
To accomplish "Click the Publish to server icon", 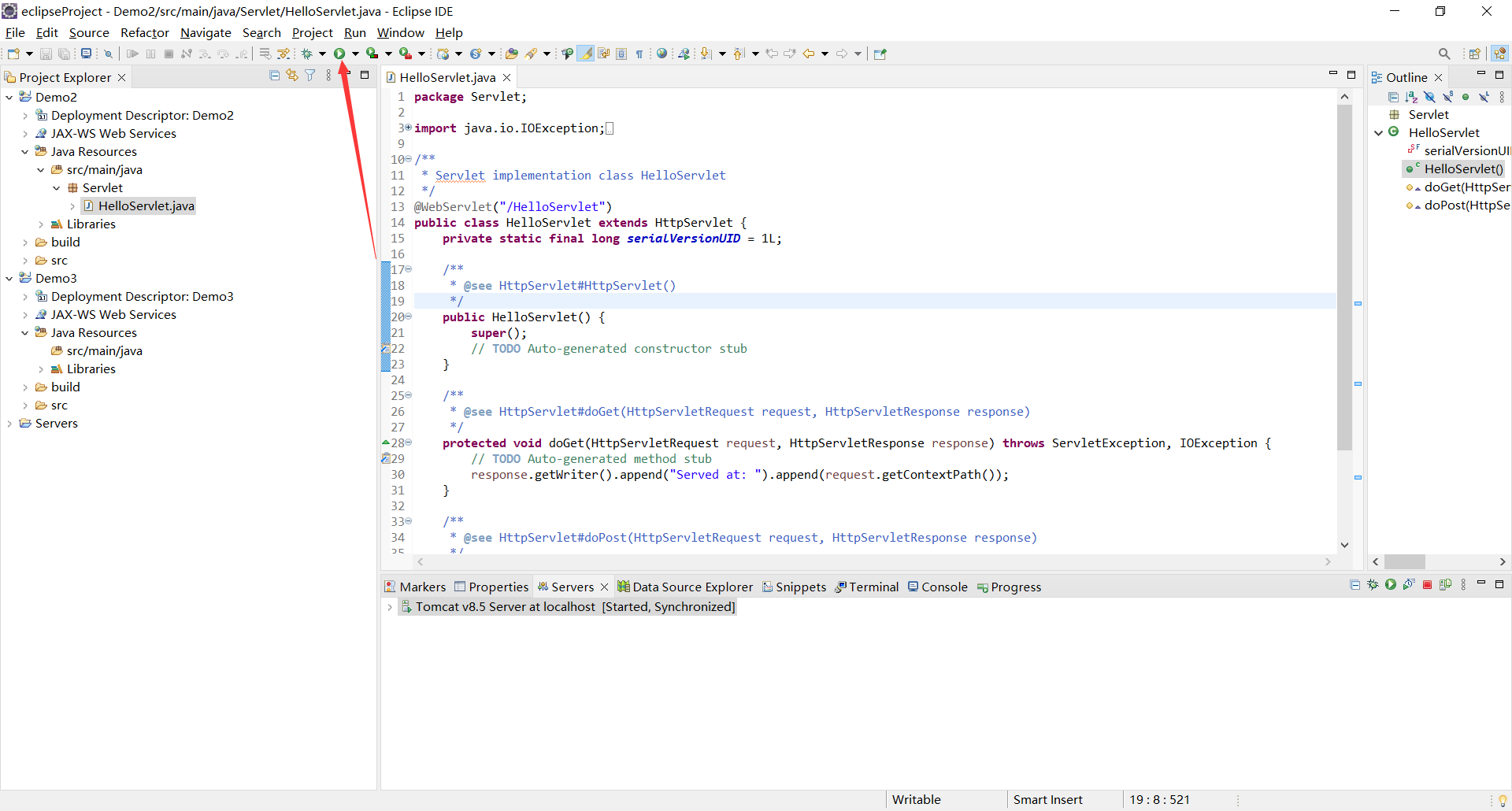I will pos(1445,585).
